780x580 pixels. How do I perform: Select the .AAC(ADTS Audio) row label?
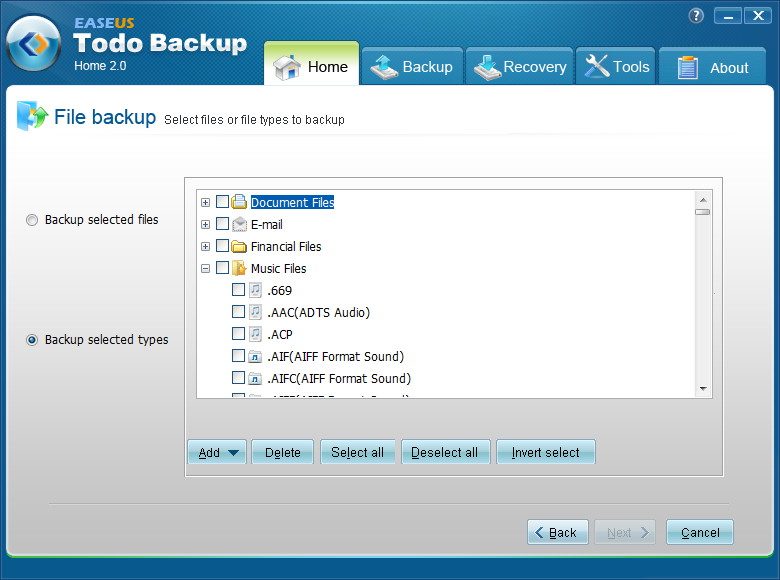(x=318, y=312)
